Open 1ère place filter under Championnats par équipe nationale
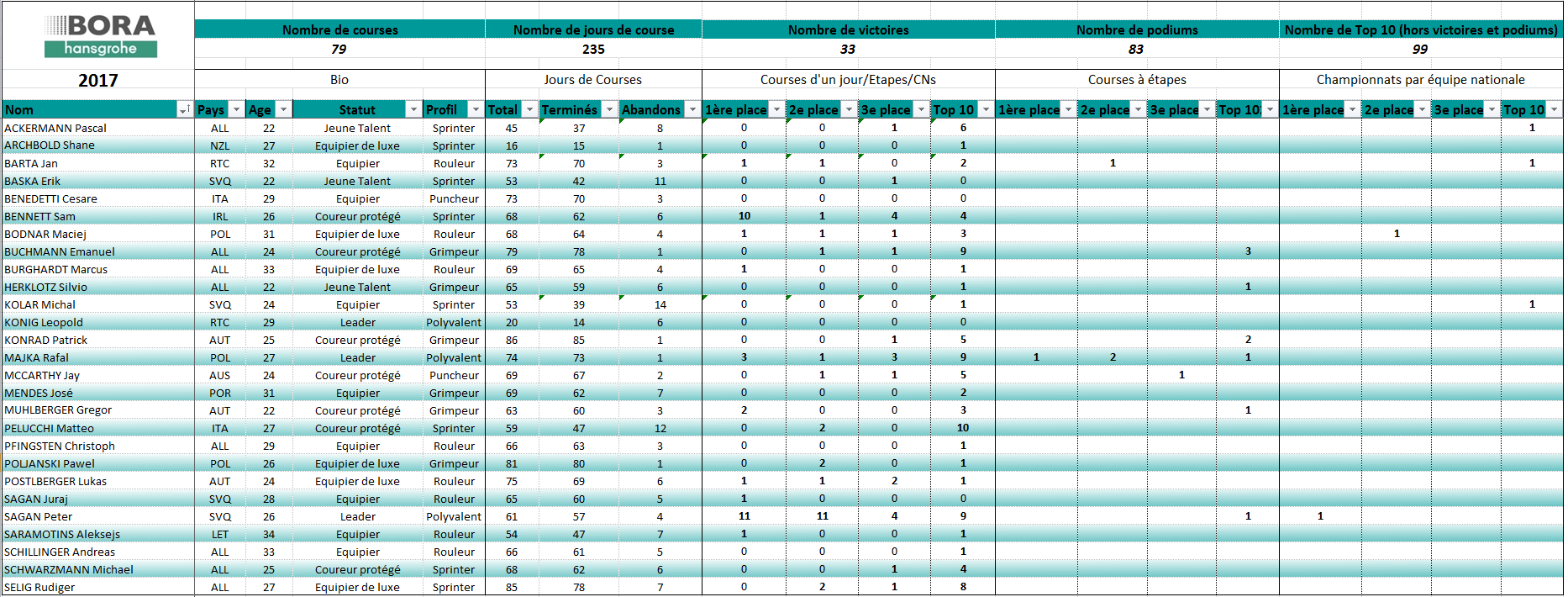 1353,110
